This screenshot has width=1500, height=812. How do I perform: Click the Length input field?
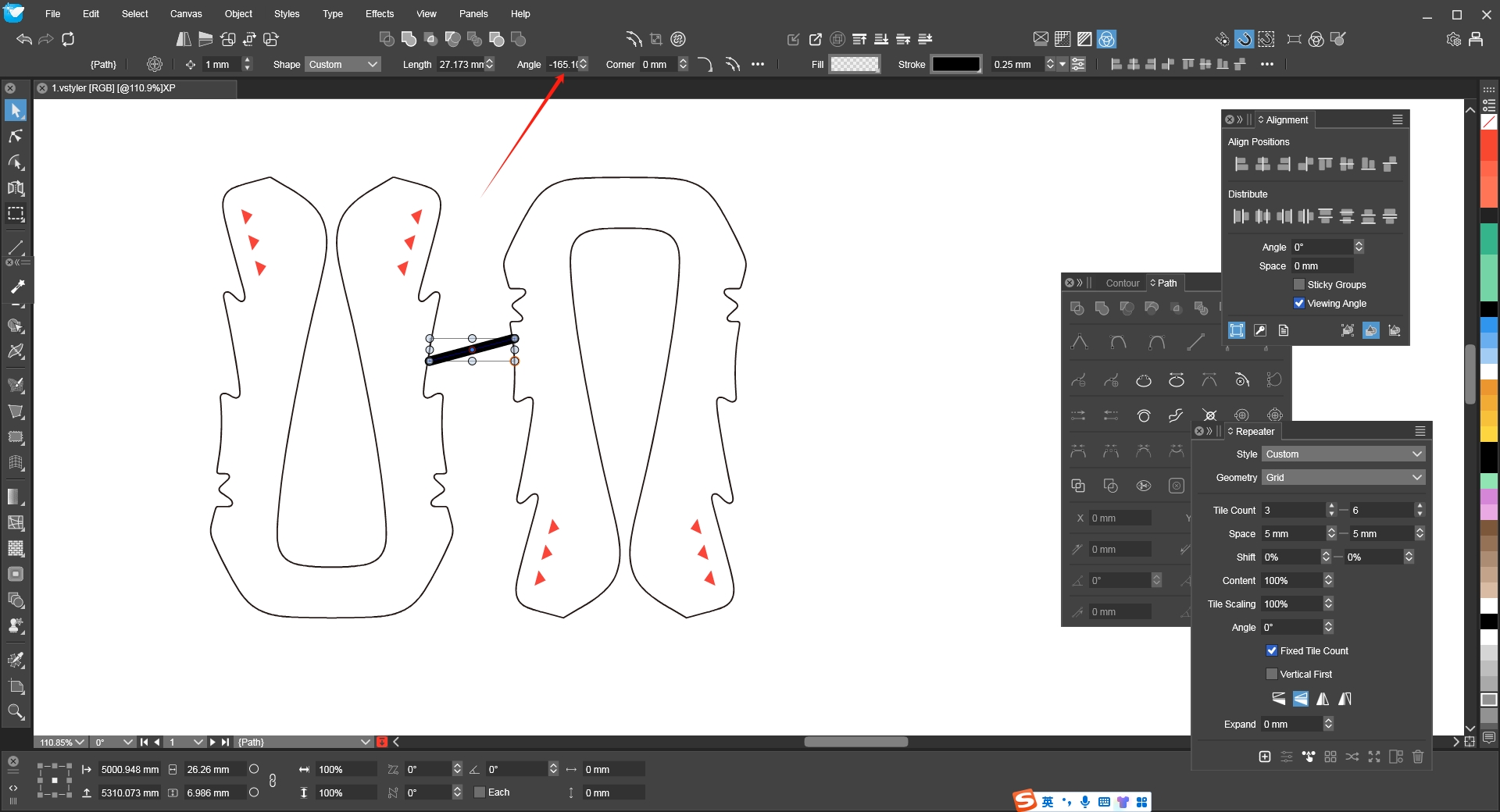pyautogui.click(x=461, y=65)
